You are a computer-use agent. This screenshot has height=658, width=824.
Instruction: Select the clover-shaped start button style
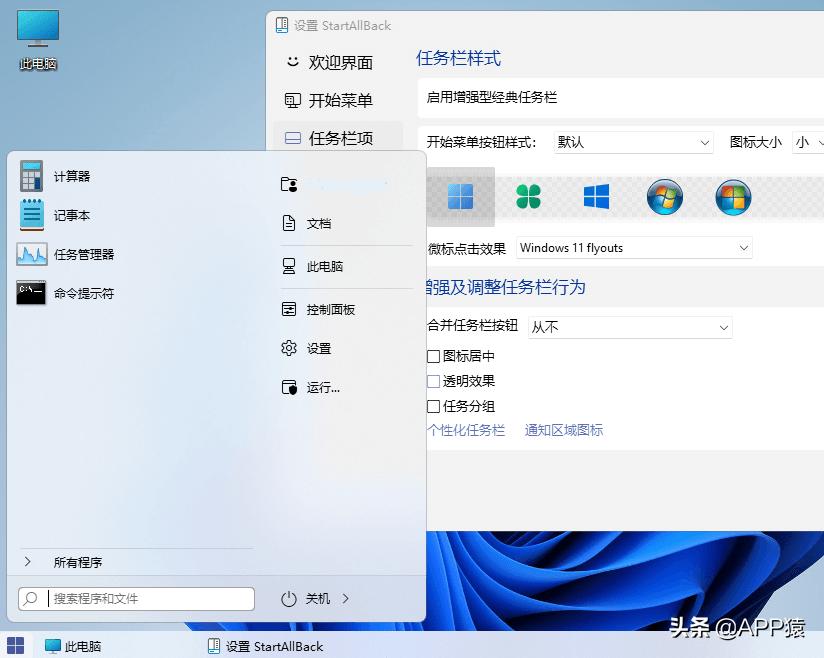coord(528,197)
